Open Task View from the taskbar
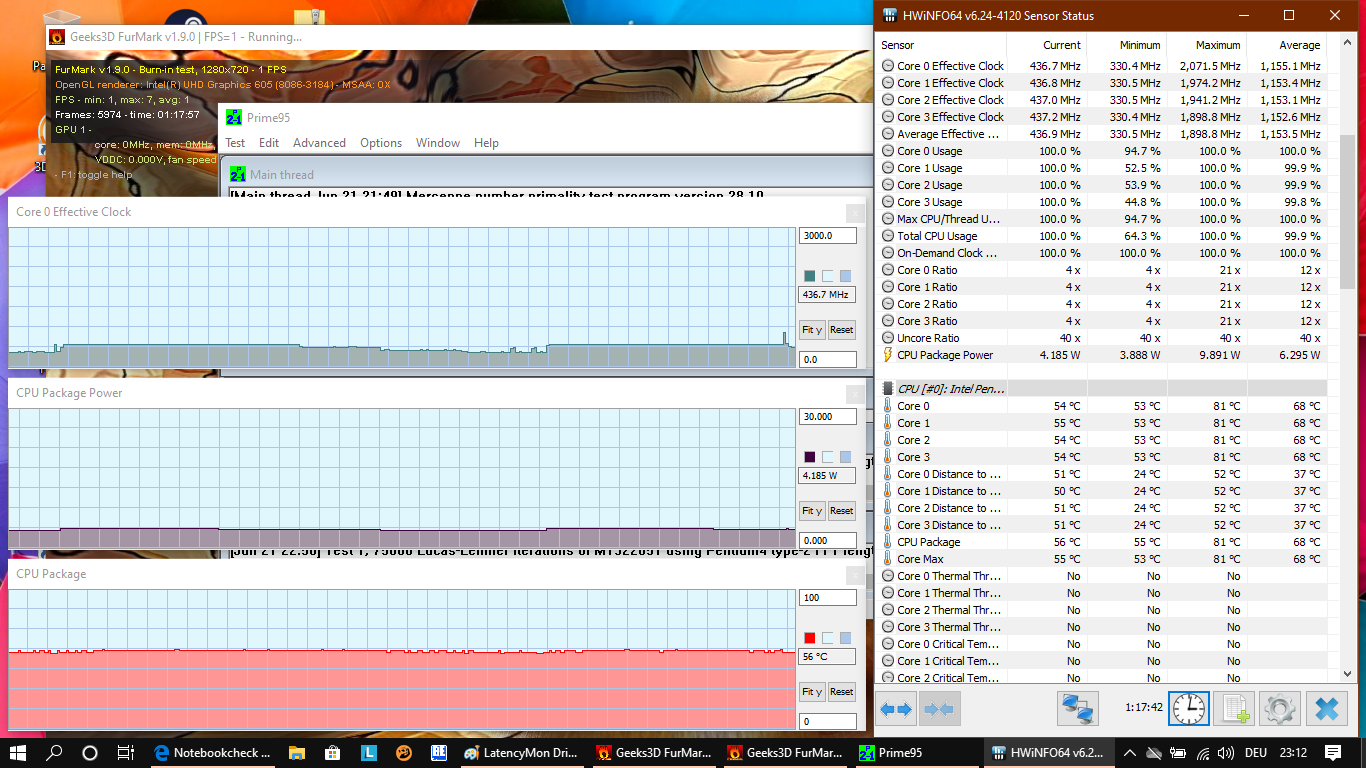The width and height of the screenshot is (1366, 768). (126, 753)
